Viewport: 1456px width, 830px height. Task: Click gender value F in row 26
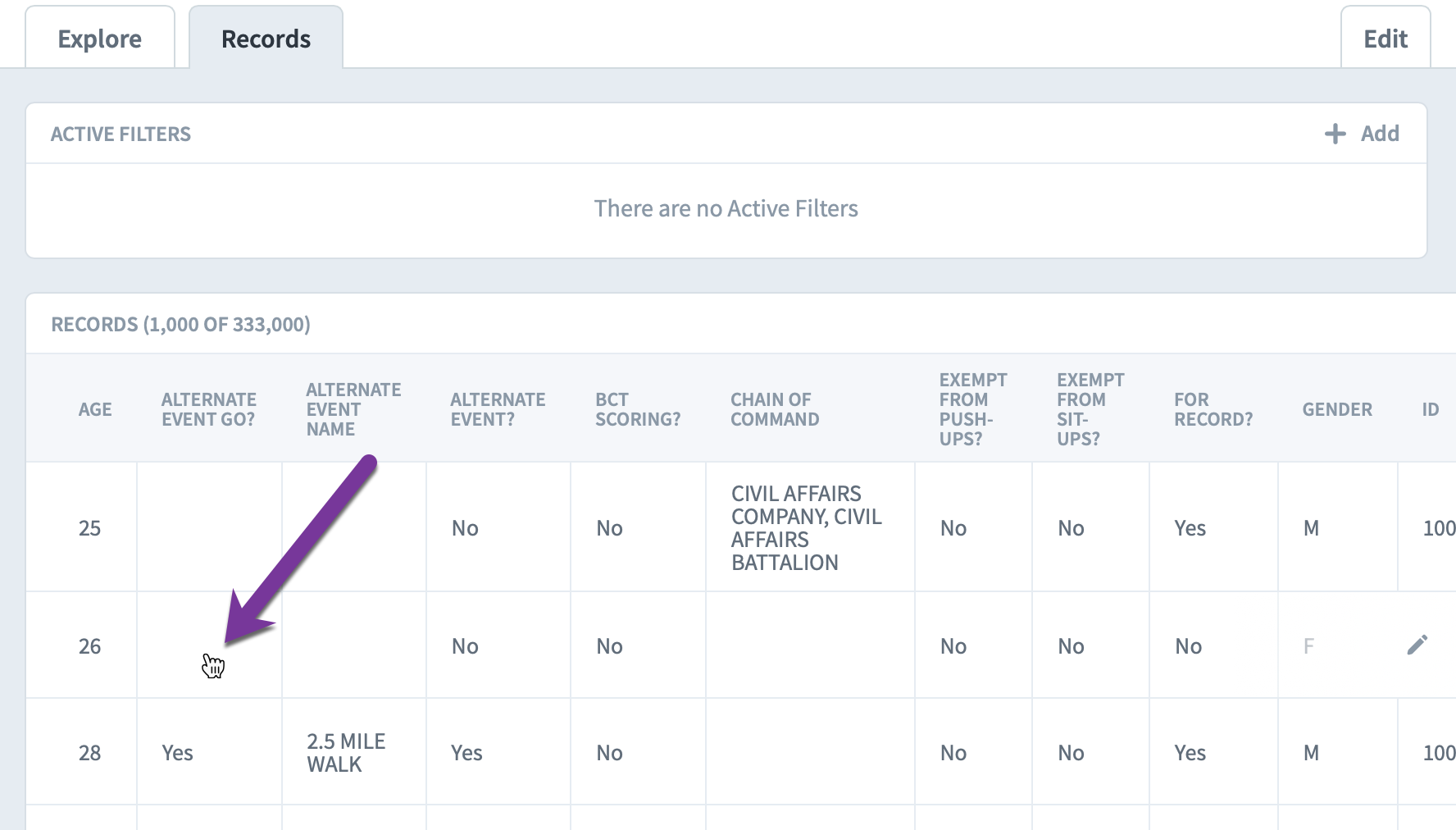coord(1308,646)
